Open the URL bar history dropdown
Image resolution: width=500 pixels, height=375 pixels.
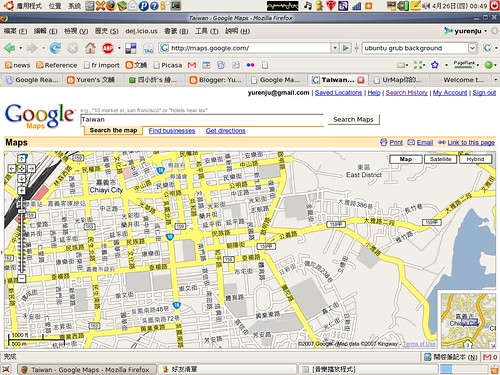coord(335,48)
